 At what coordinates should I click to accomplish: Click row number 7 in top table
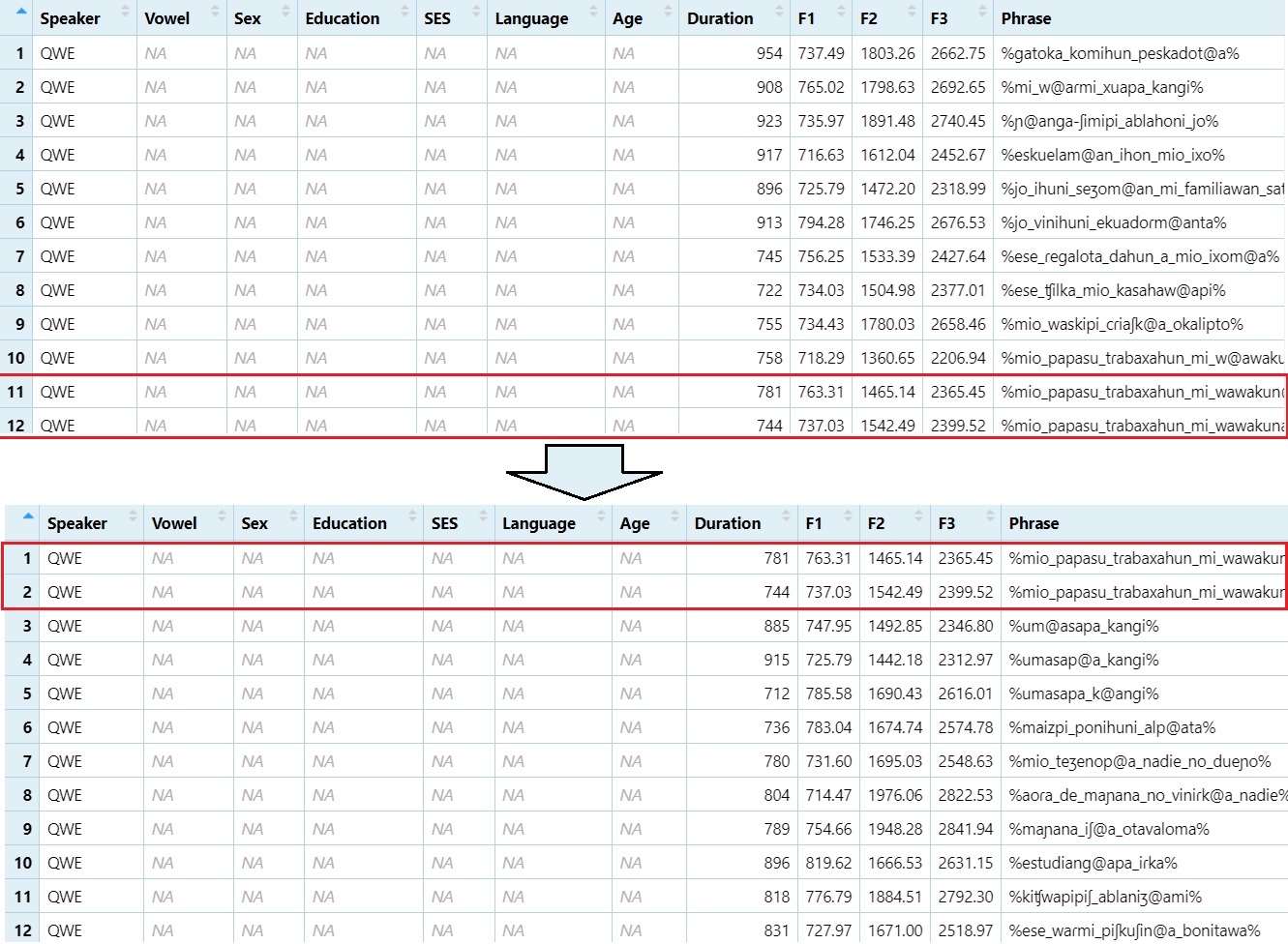[19, 256]
